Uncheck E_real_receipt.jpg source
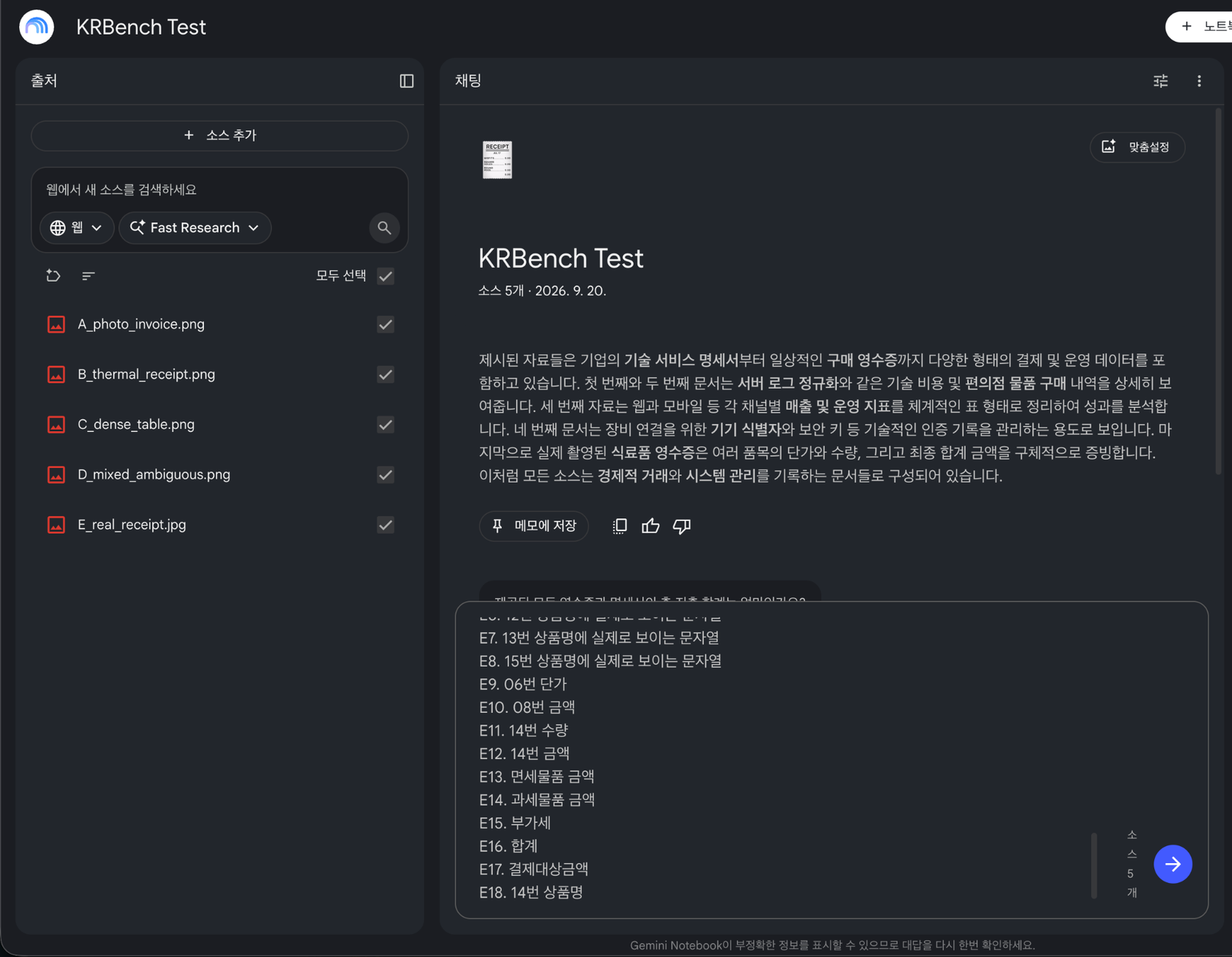Viewport: 1232px width, 957px height. click(386, 524)
